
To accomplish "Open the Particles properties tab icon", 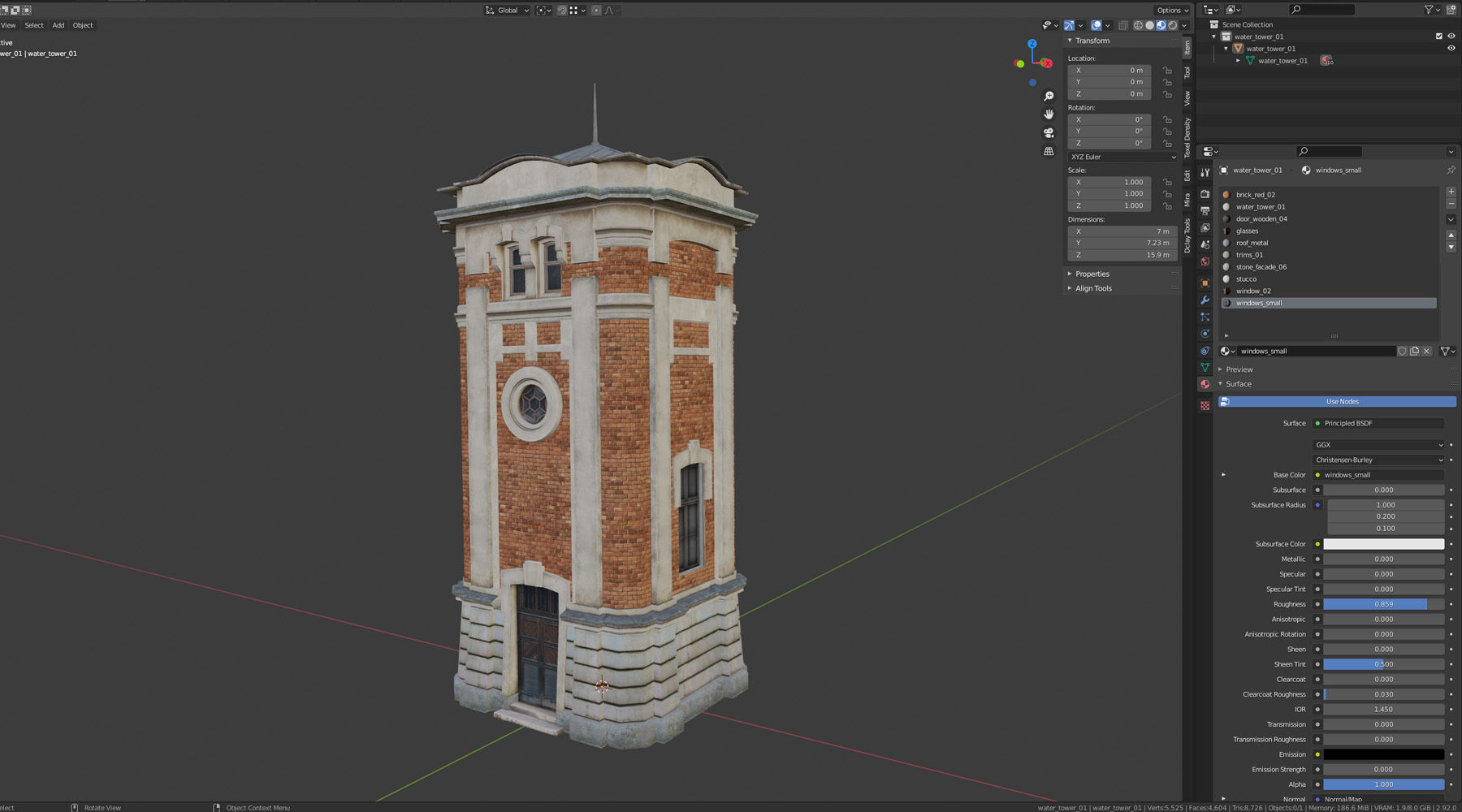I will click(1205, 317).
